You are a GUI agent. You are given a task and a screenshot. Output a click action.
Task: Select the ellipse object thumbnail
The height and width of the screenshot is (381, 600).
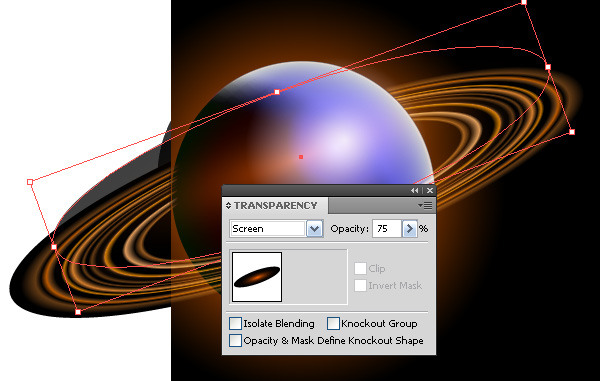point(257,277)
